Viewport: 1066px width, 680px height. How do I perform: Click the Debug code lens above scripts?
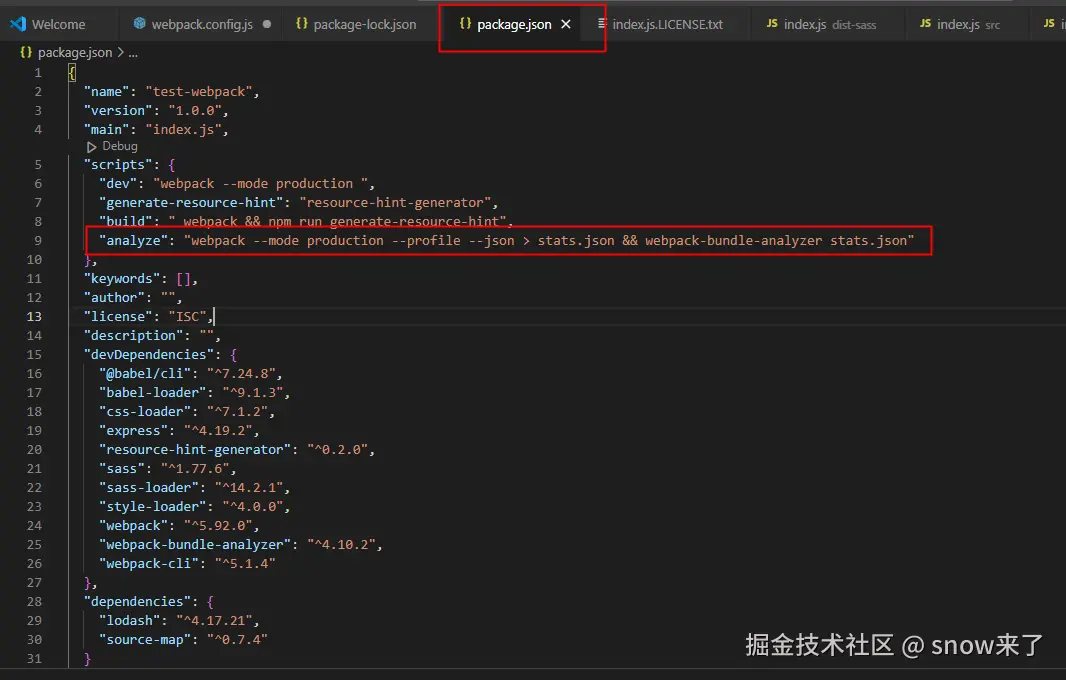120,146
